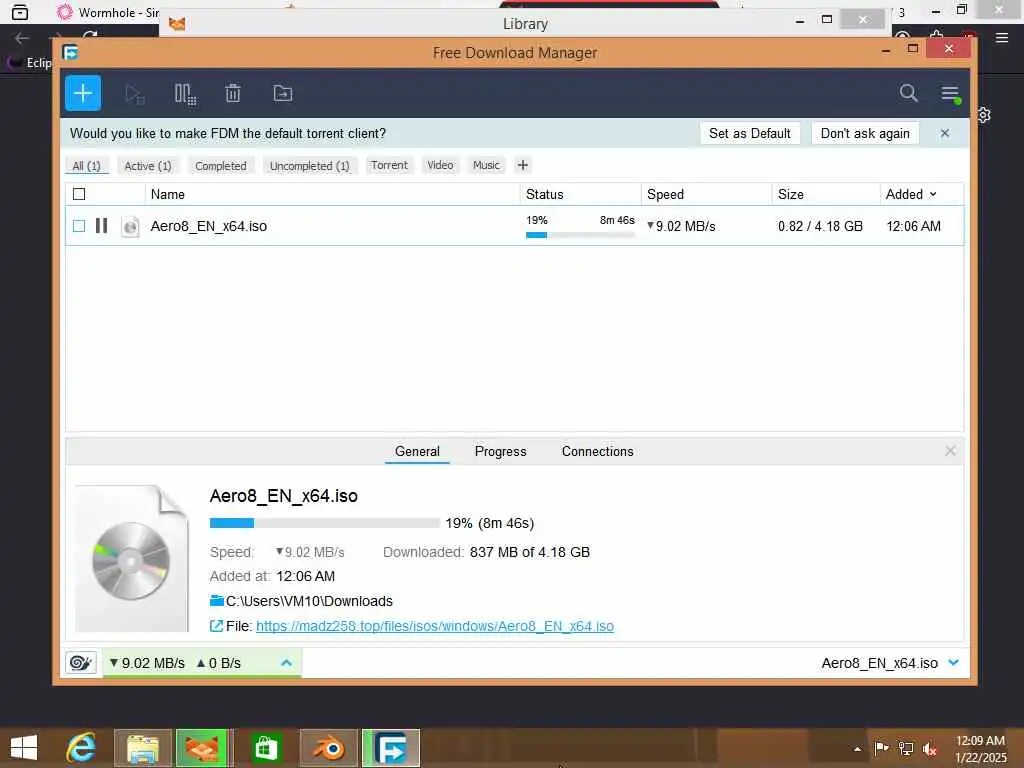Screen dimensions: 1024x768
Task: Click the ISO file icon in download row
Action: tap(131, 226)
